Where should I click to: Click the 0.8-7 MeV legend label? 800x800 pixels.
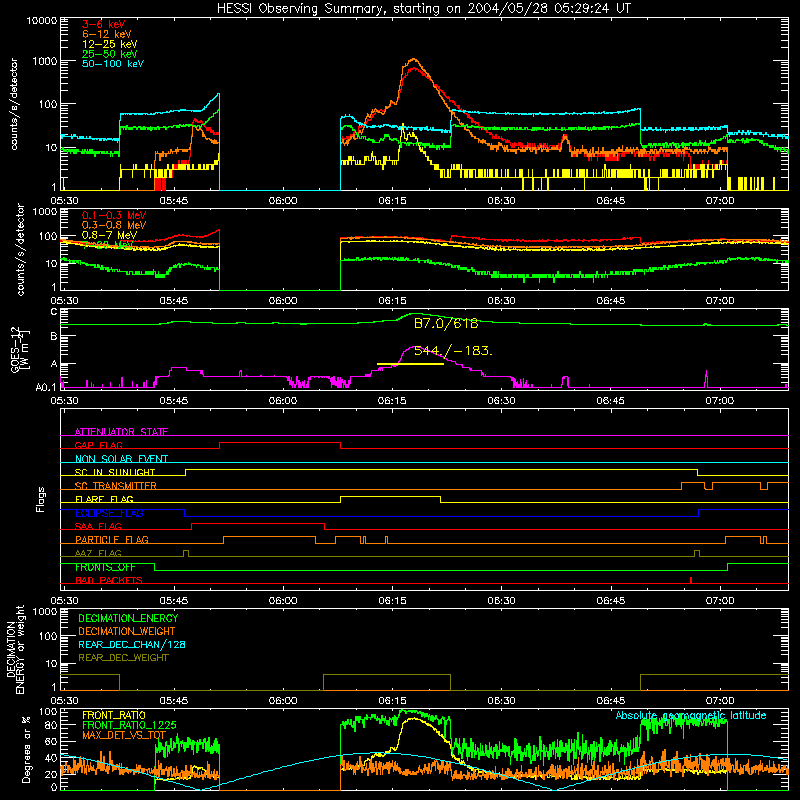[109, 235]
